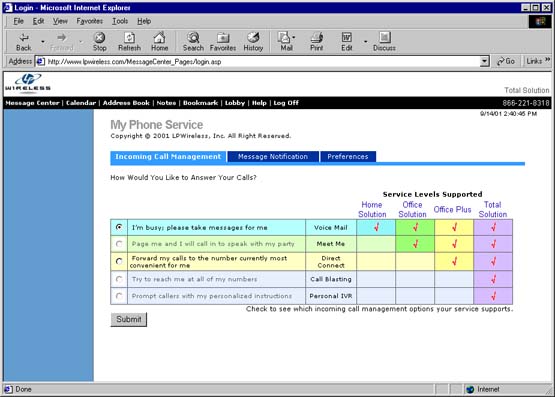Open Notes nav link
Viewport: 555px width, 397px height.
tap(166, 103)
